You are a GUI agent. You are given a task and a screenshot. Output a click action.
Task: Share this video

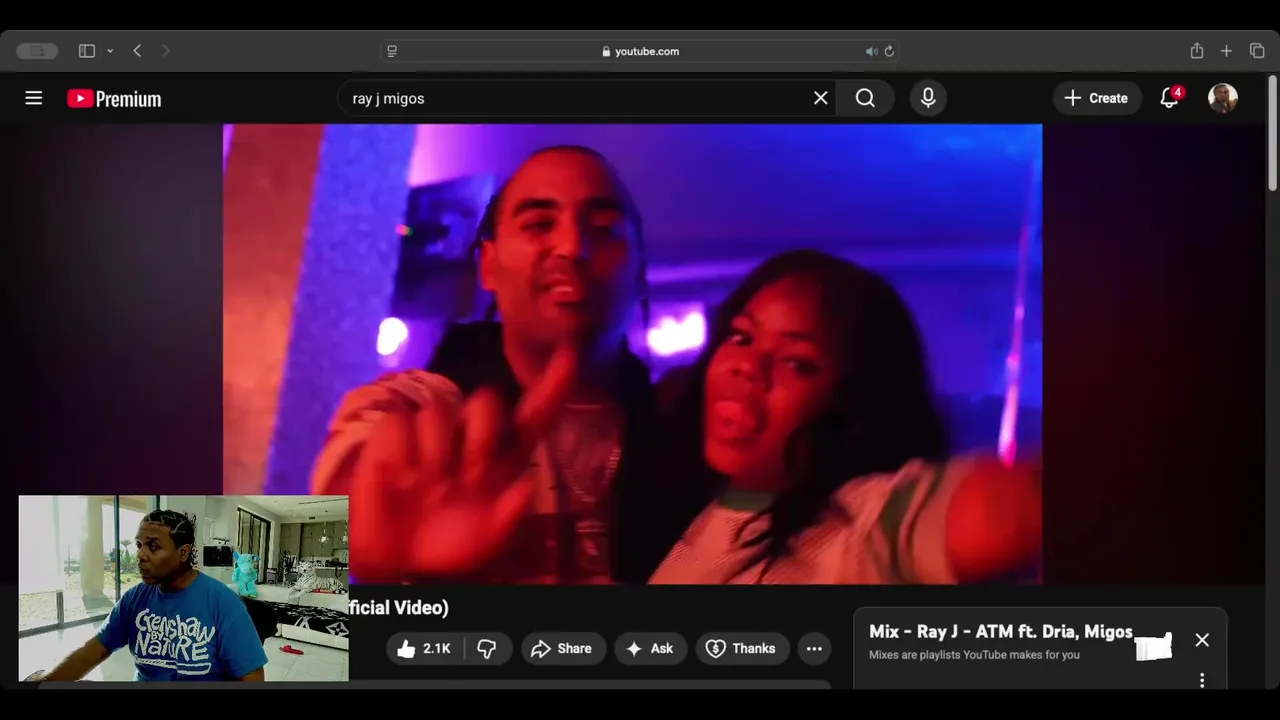click(x=562, y=649)
